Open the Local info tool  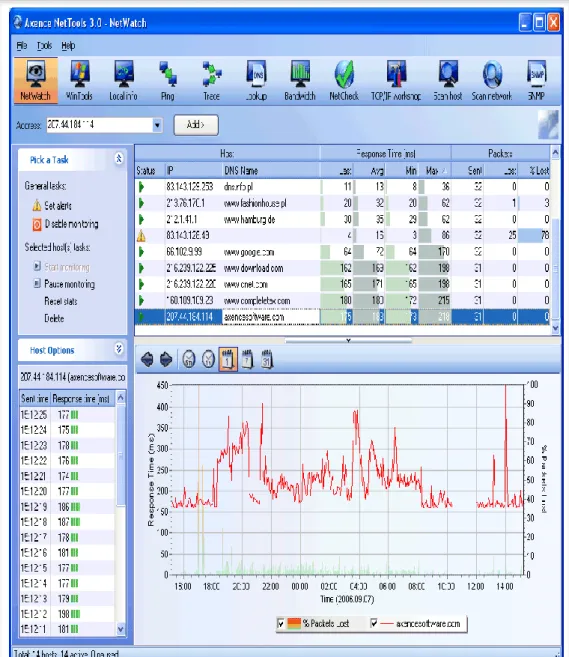[123, 81]
